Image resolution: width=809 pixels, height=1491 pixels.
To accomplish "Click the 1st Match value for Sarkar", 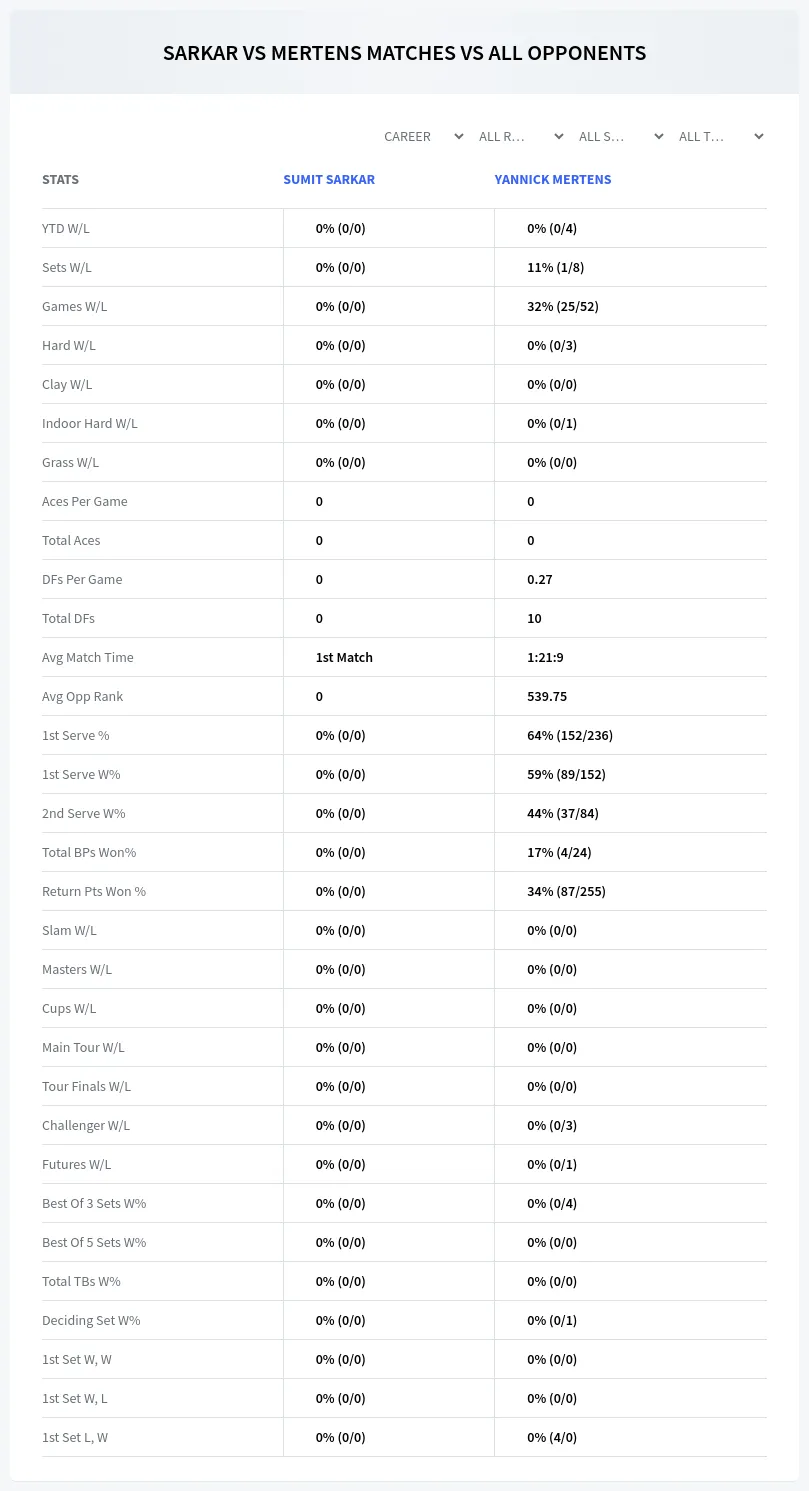I will 344,657.
